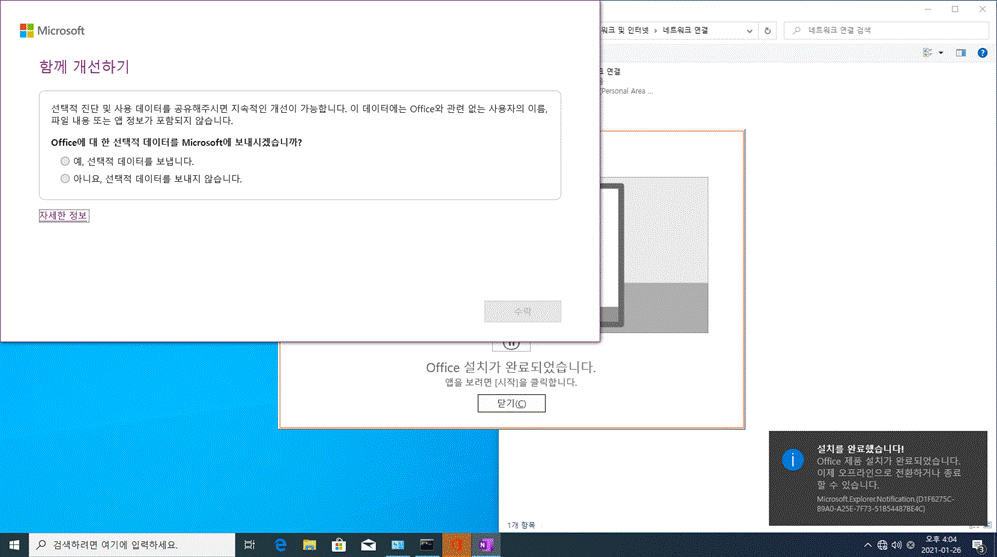Click the '1개 항목' status bar text
The width and height of the screenshot is (997, 557).
pos(521,525)
